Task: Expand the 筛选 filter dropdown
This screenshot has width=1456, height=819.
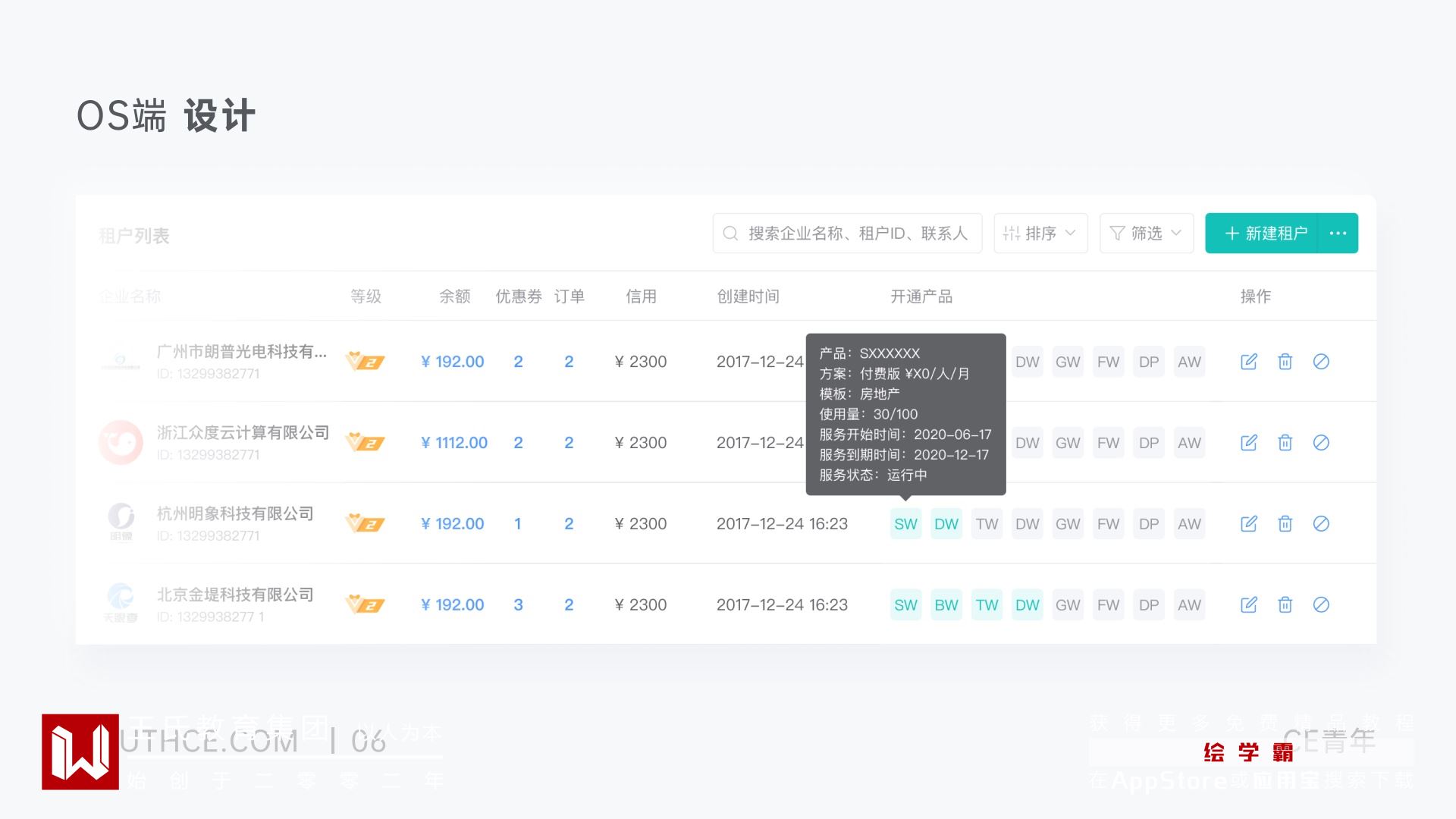Action: point(1146,234)
